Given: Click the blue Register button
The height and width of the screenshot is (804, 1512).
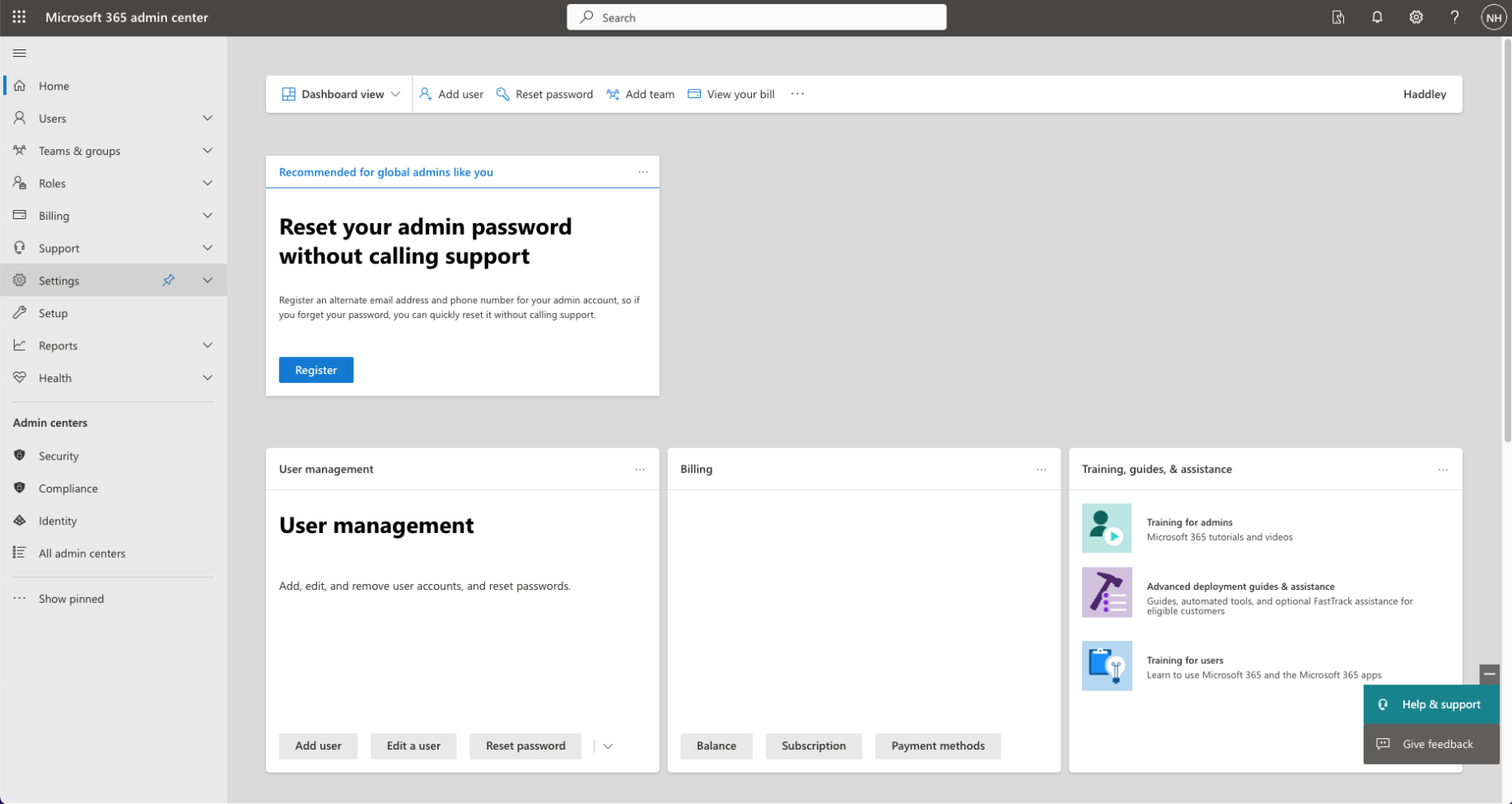Looking at the screenshot, I should tap(315, 371).
